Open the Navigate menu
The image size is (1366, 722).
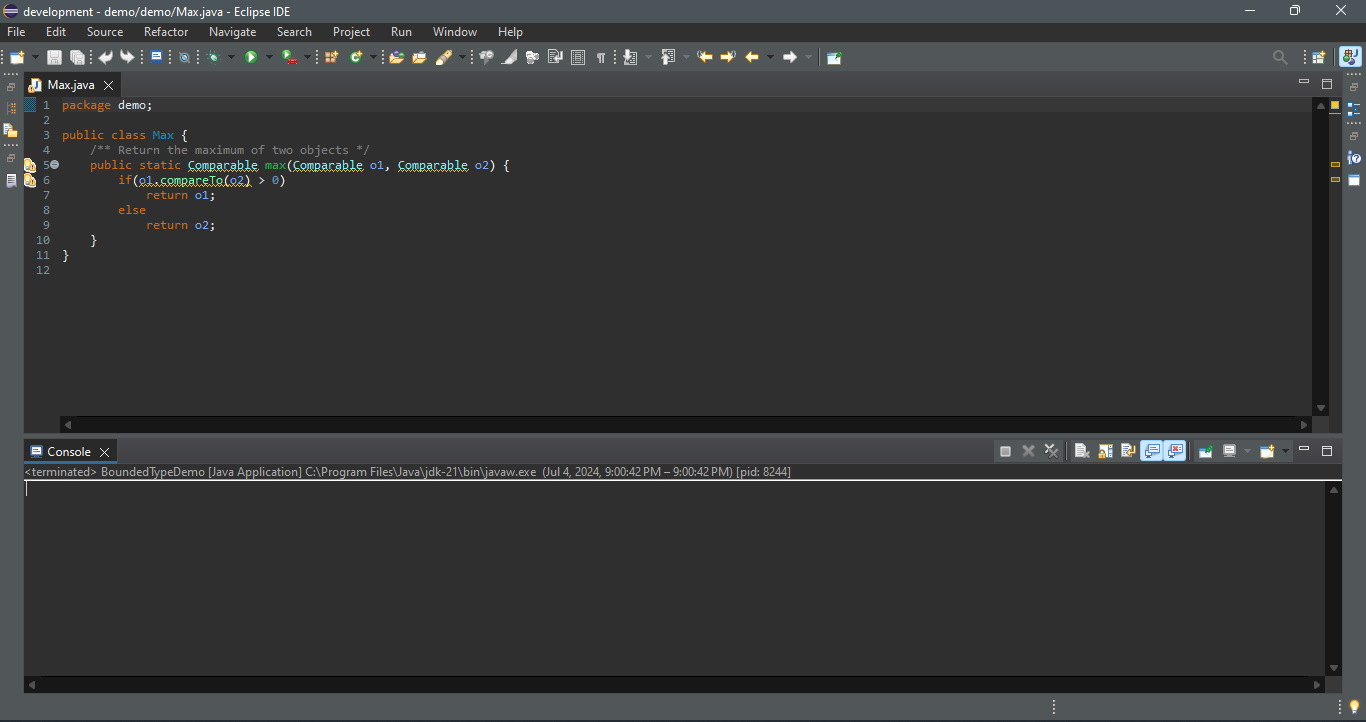point(232,32)
